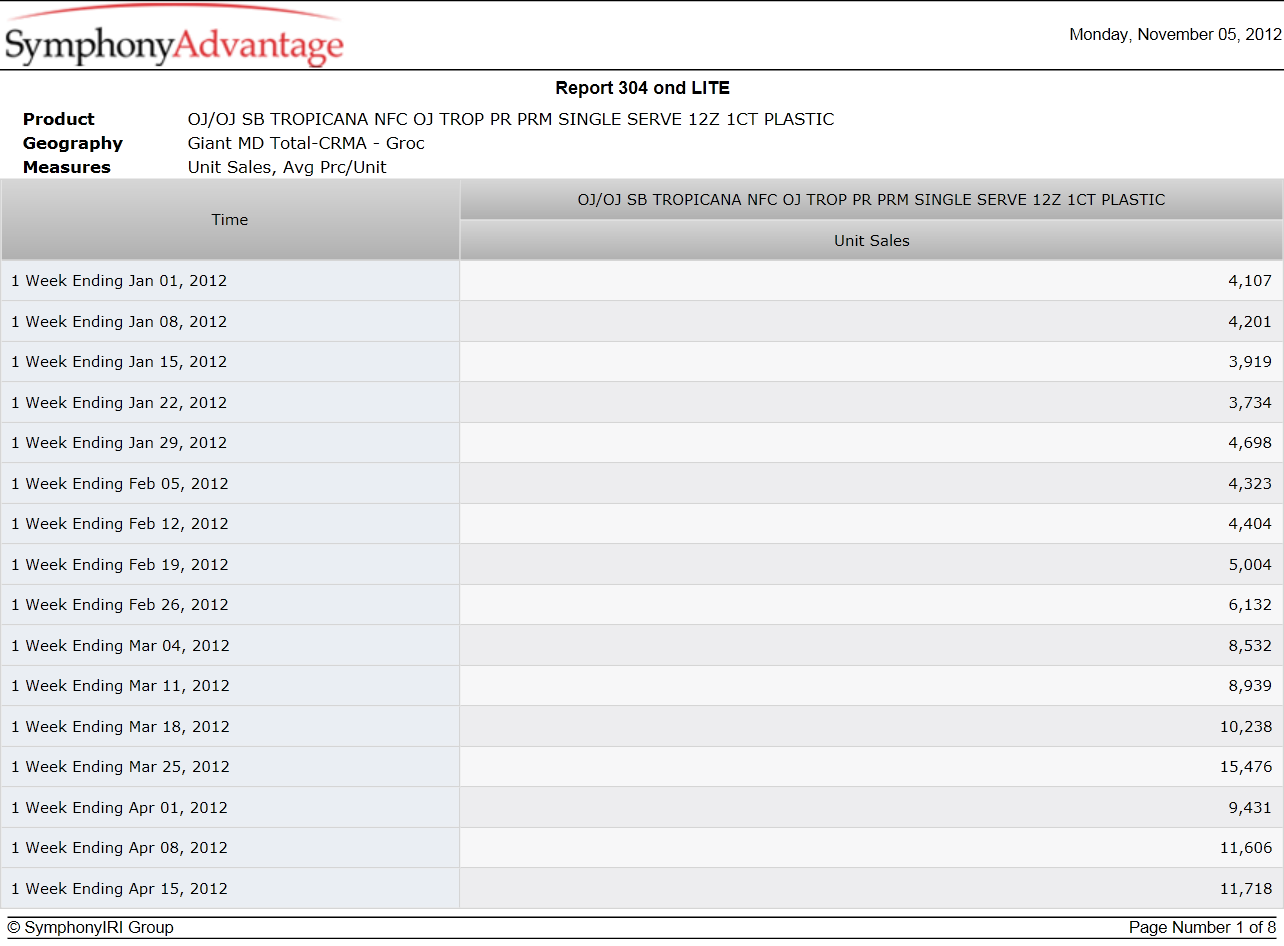Click the unit sales value 10,238
The height and width of the screenshot is (946, 1284).
(1246, 726)
